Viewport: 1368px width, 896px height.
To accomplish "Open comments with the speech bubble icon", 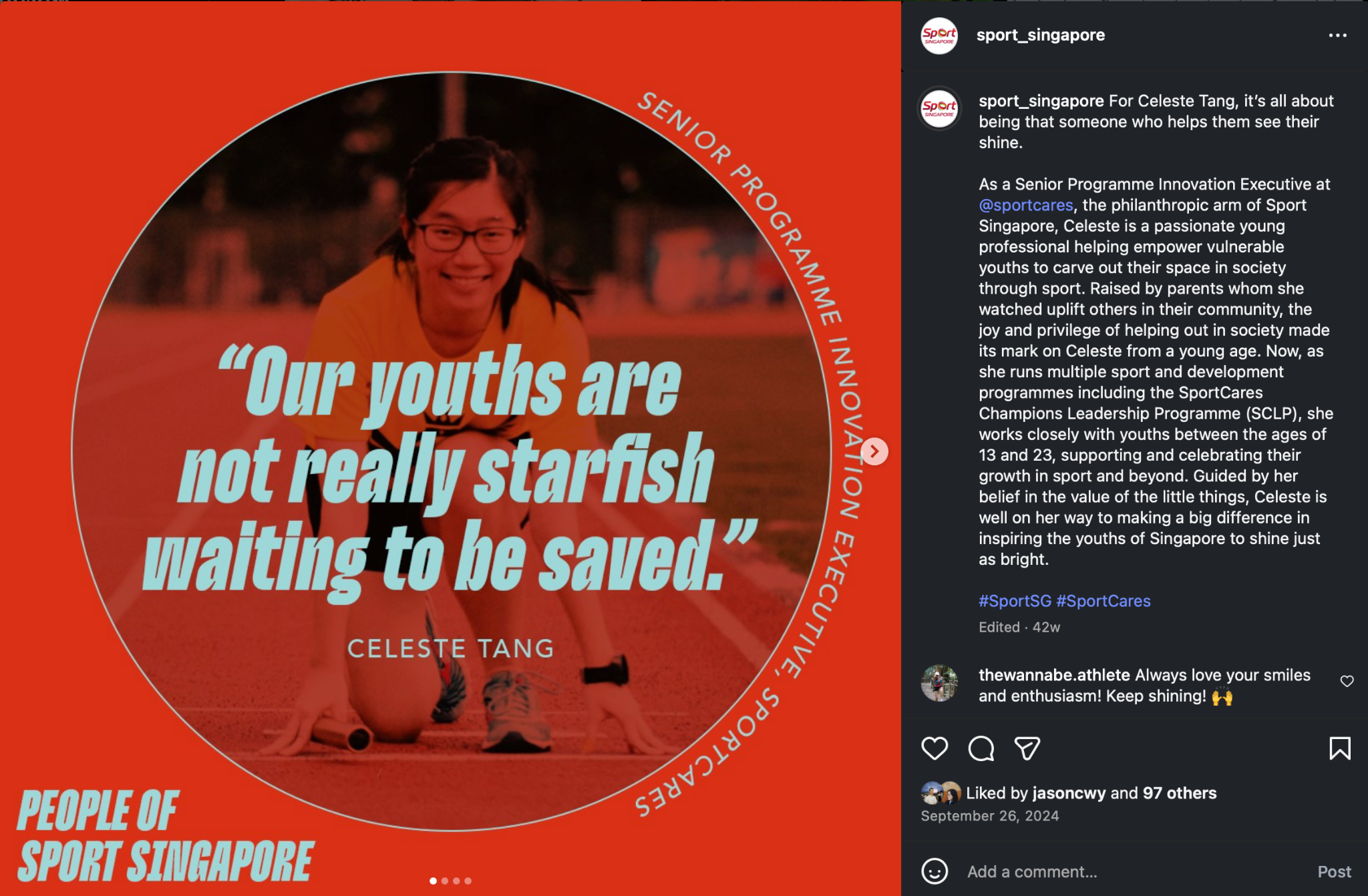I will [981, 748].
